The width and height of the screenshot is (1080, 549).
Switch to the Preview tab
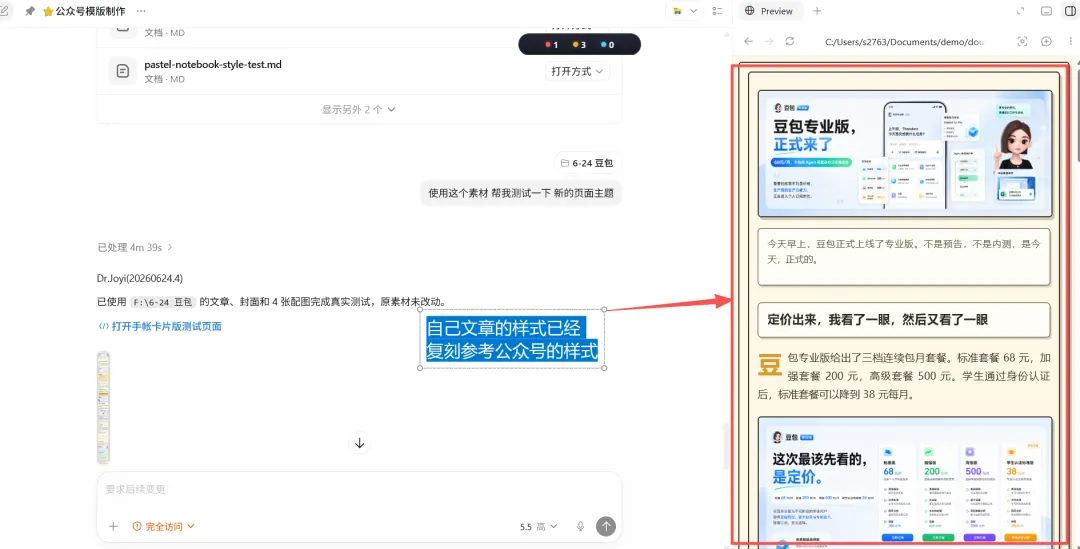769,11
